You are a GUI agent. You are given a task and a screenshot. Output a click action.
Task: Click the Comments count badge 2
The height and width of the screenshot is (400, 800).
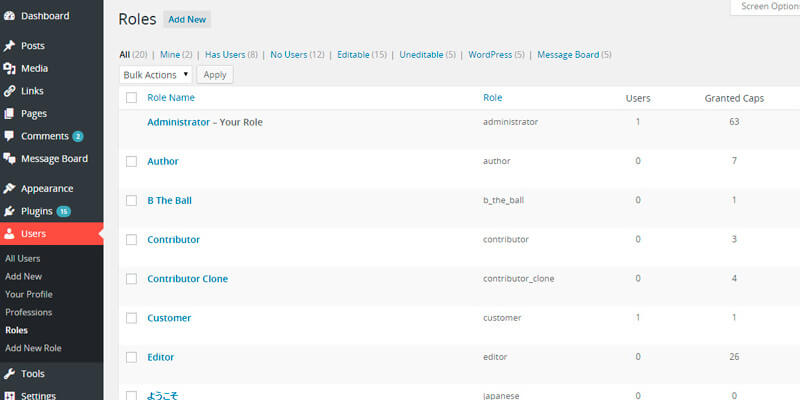pos(78,136)
